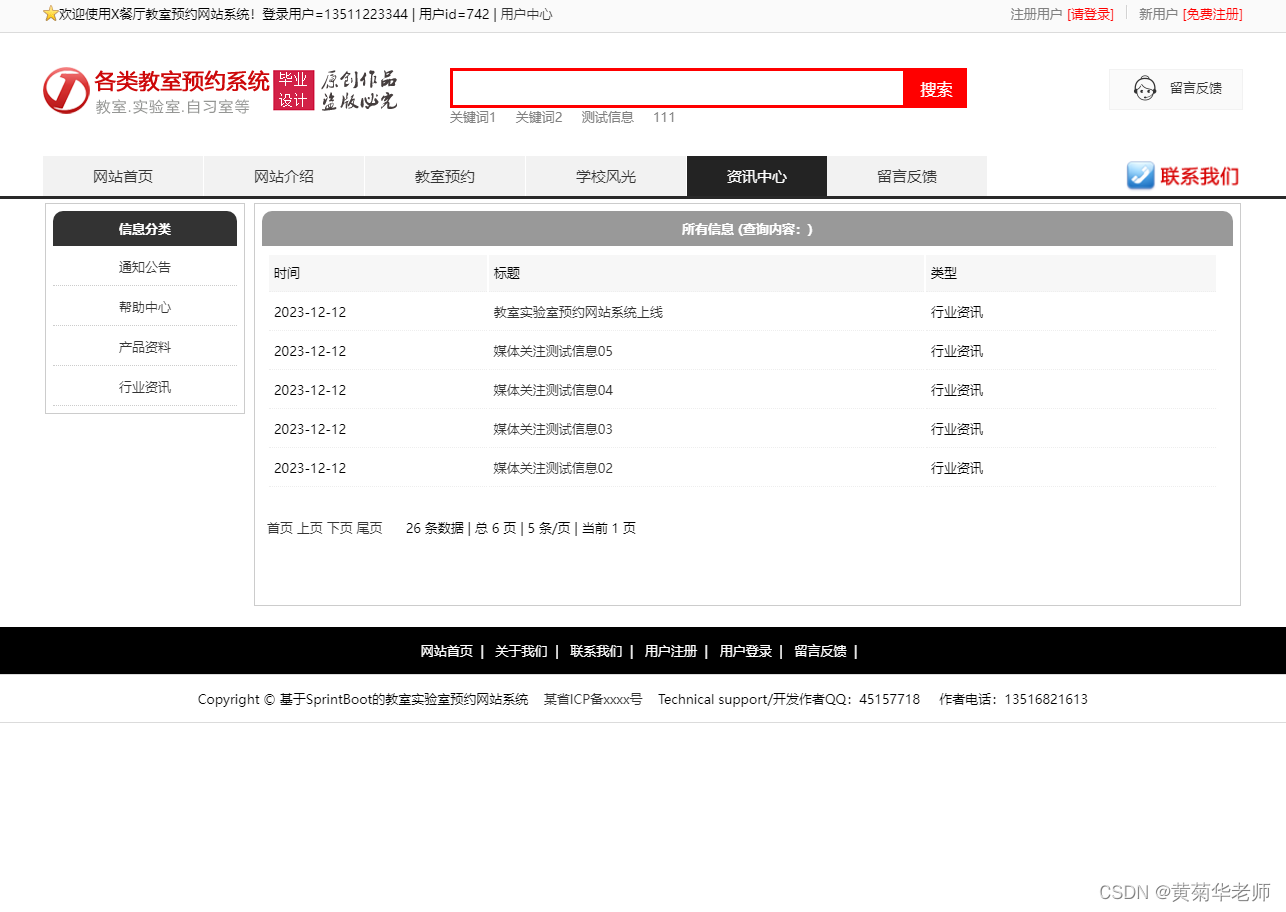Click the keyword link 关键词1

tap(472, 117)
